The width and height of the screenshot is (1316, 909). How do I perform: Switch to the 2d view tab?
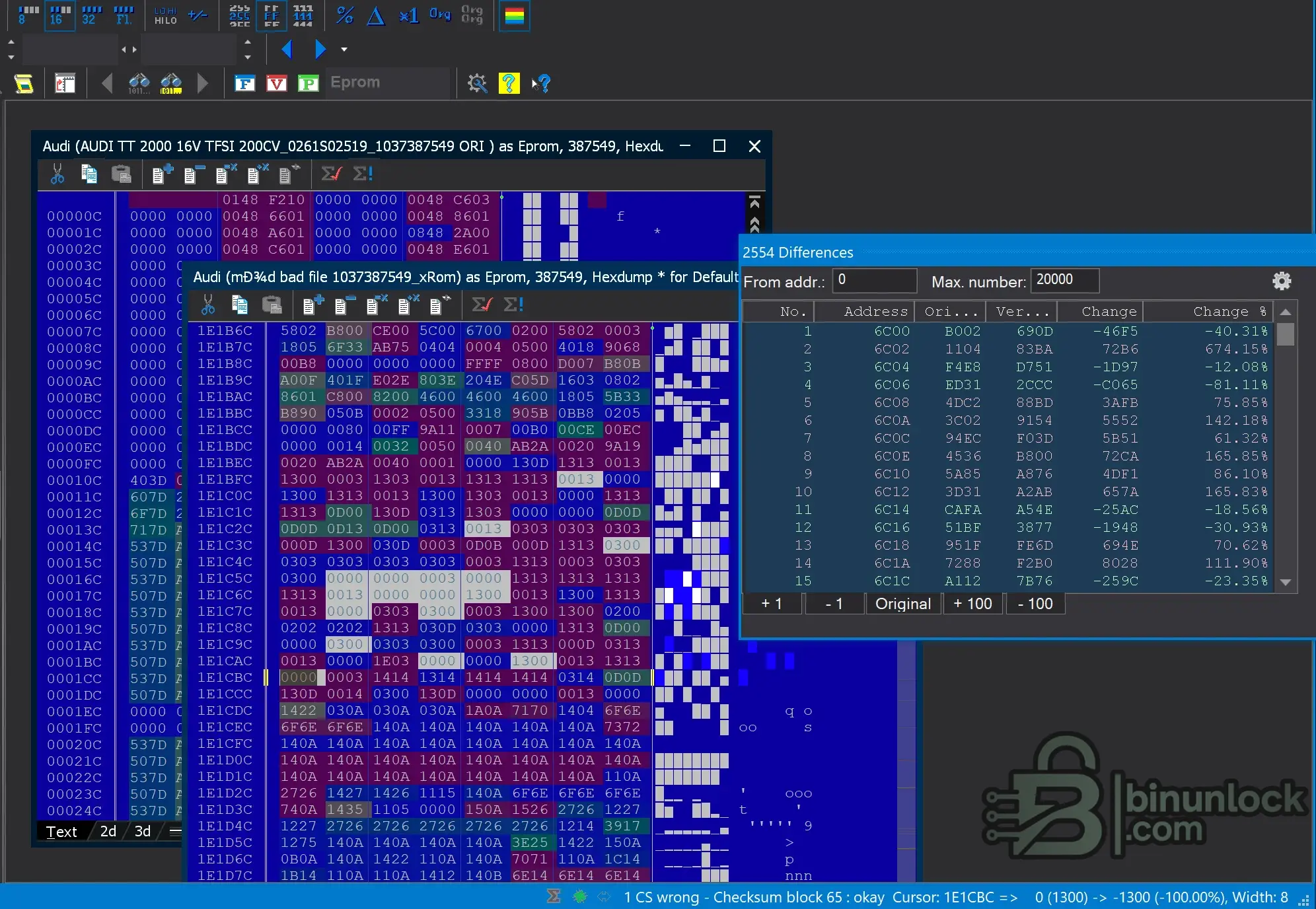pyautogui.click(x=108, y=832)
